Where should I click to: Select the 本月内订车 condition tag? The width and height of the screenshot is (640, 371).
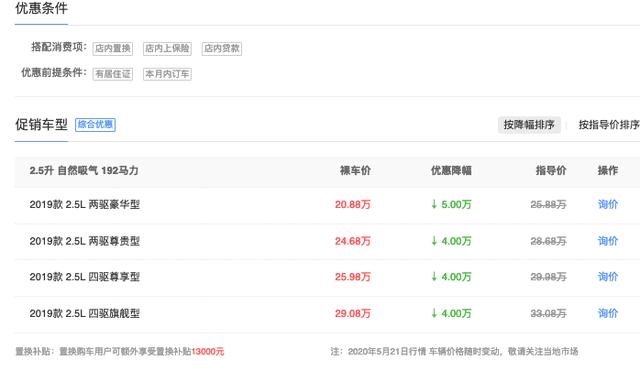(x=167, y=74)
